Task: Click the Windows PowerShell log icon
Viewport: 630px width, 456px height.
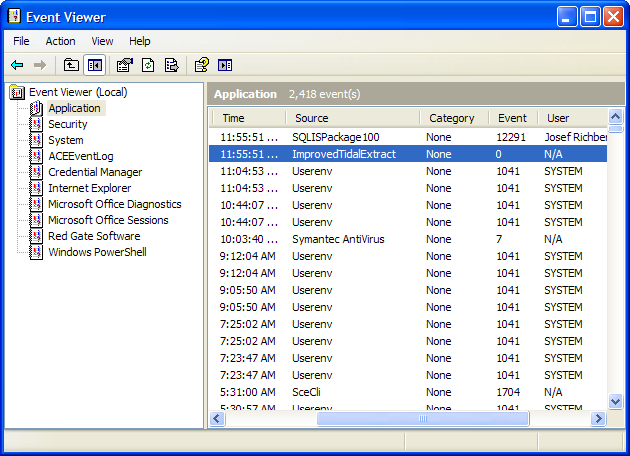Action: (x=37, y=252)
